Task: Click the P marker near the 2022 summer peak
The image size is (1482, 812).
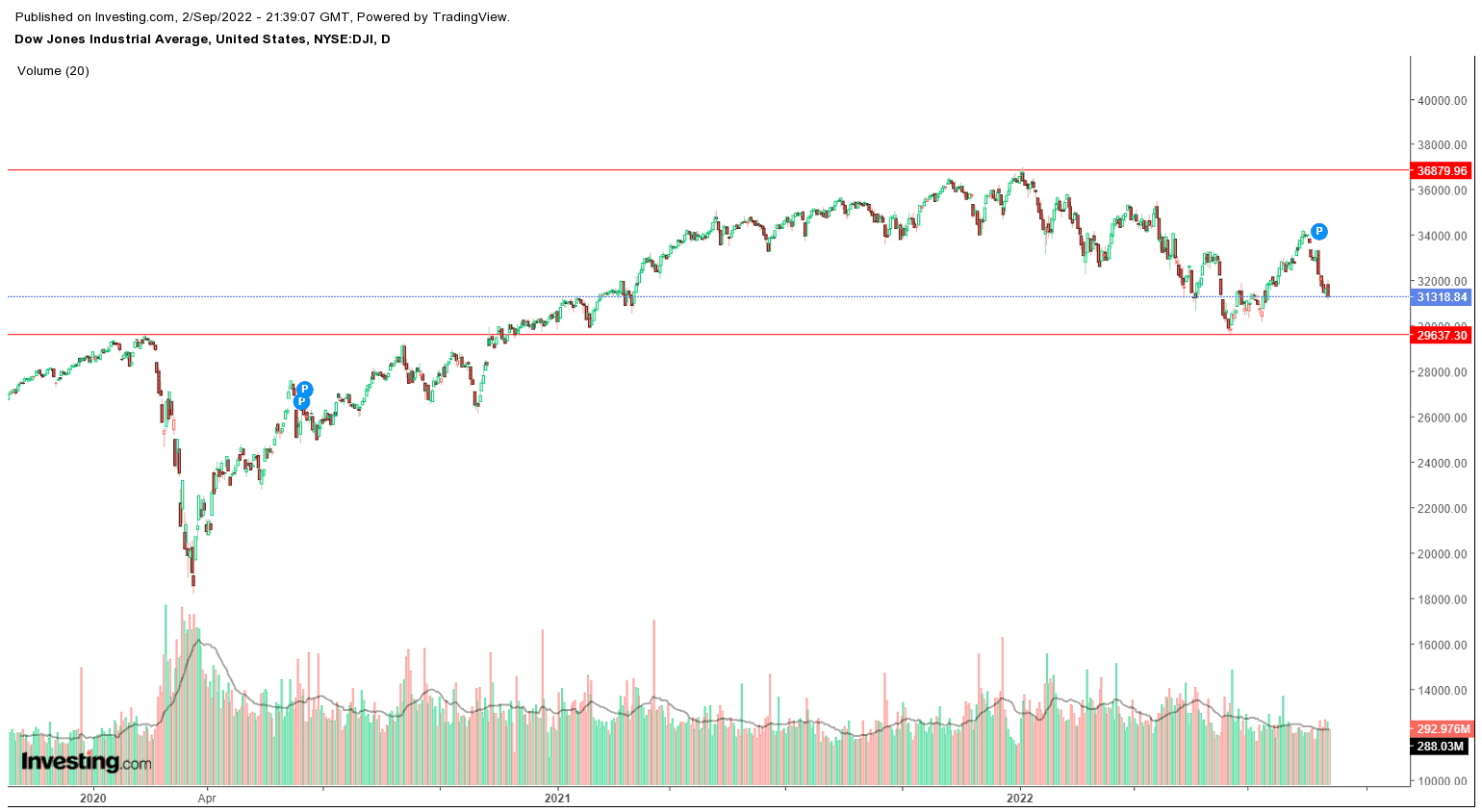Action: coord(1319,232)
